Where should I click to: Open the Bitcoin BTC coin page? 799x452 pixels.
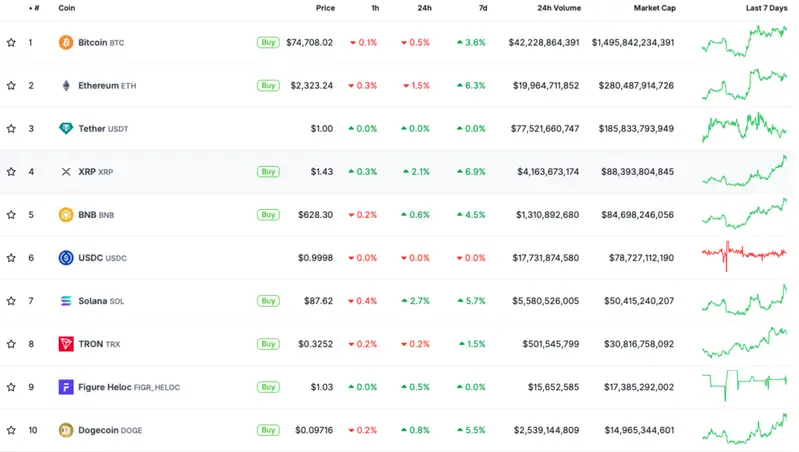click(101, 42)
